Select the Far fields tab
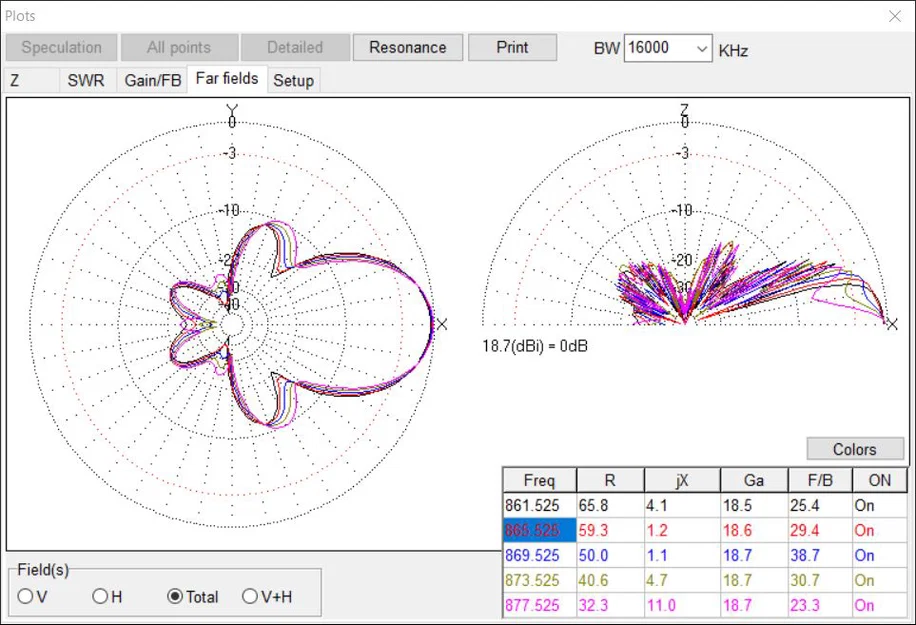 point(226,80)
